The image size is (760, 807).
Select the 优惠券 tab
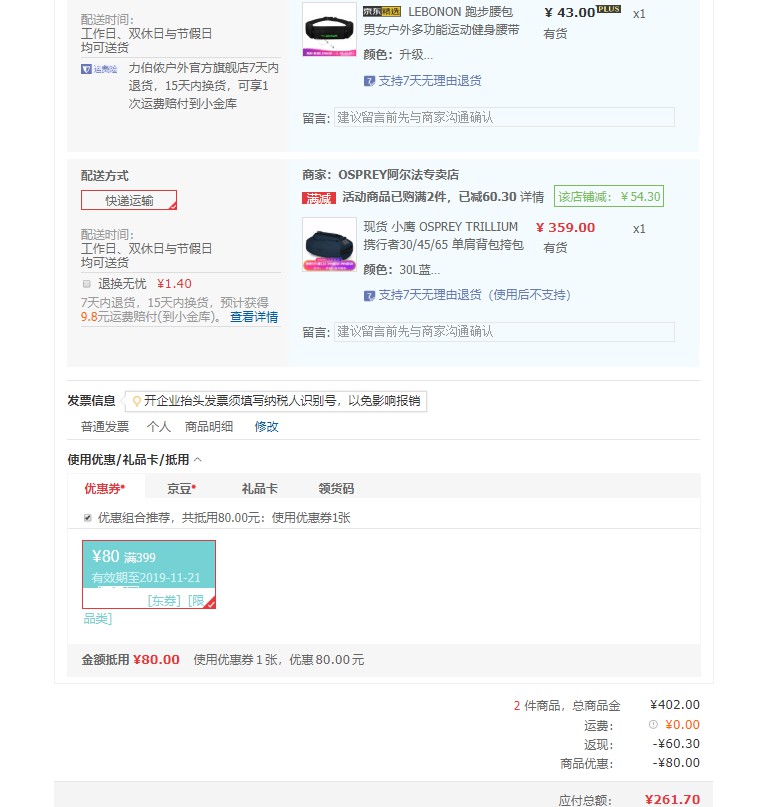[x=105, y=488]
